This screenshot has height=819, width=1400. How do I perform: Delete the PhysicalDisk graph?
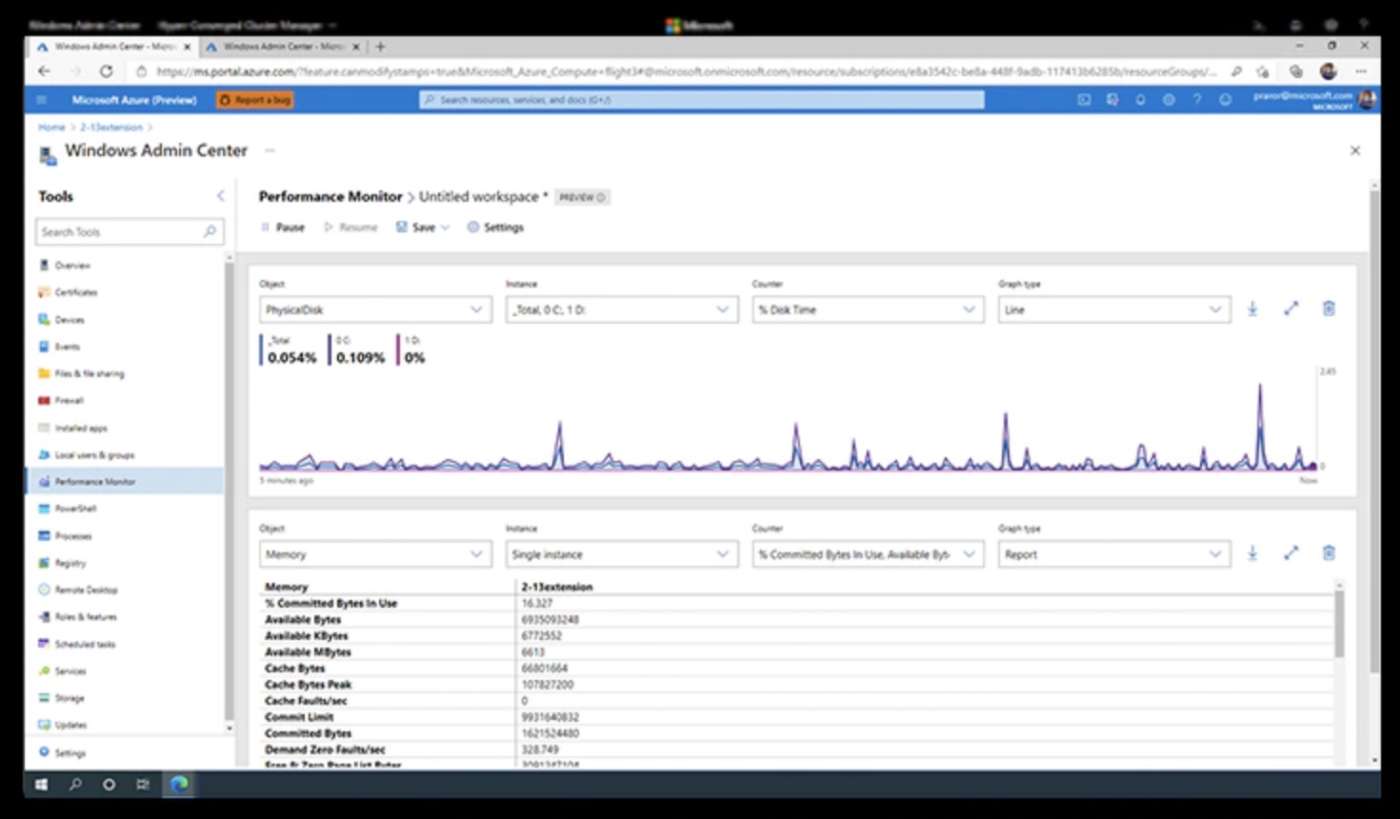click(x=1328, y=310)
